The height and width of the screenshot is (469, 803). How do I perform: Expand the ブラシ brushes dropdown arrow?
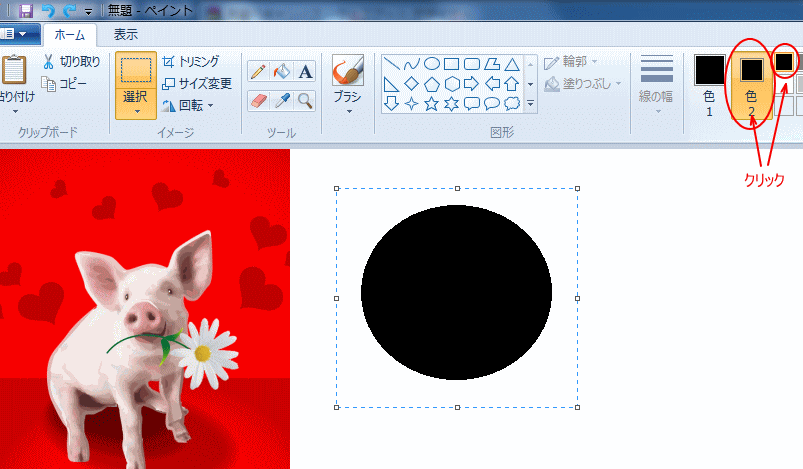pyautogui.click(x=349, y=112)
